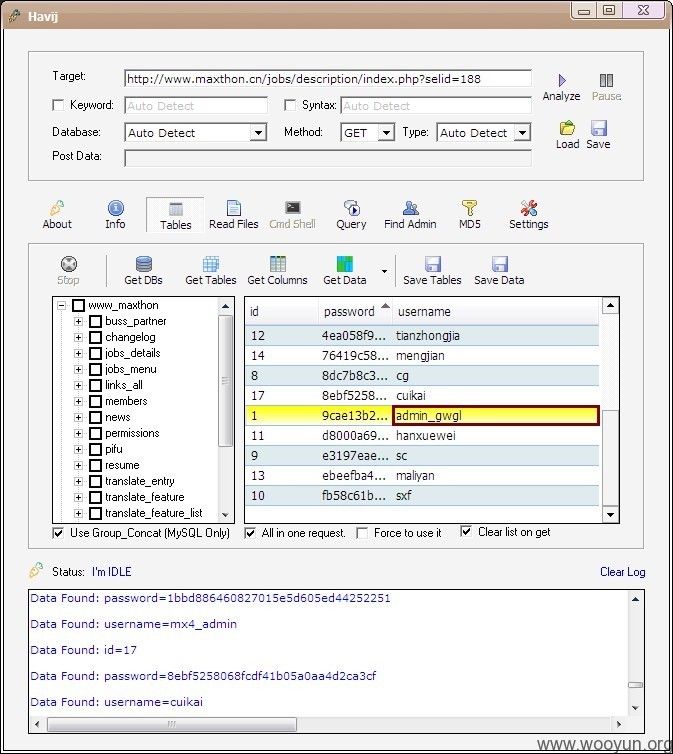Select the admin_gwgl username cell
673x754 pixels.
click(x=496, y=415)
